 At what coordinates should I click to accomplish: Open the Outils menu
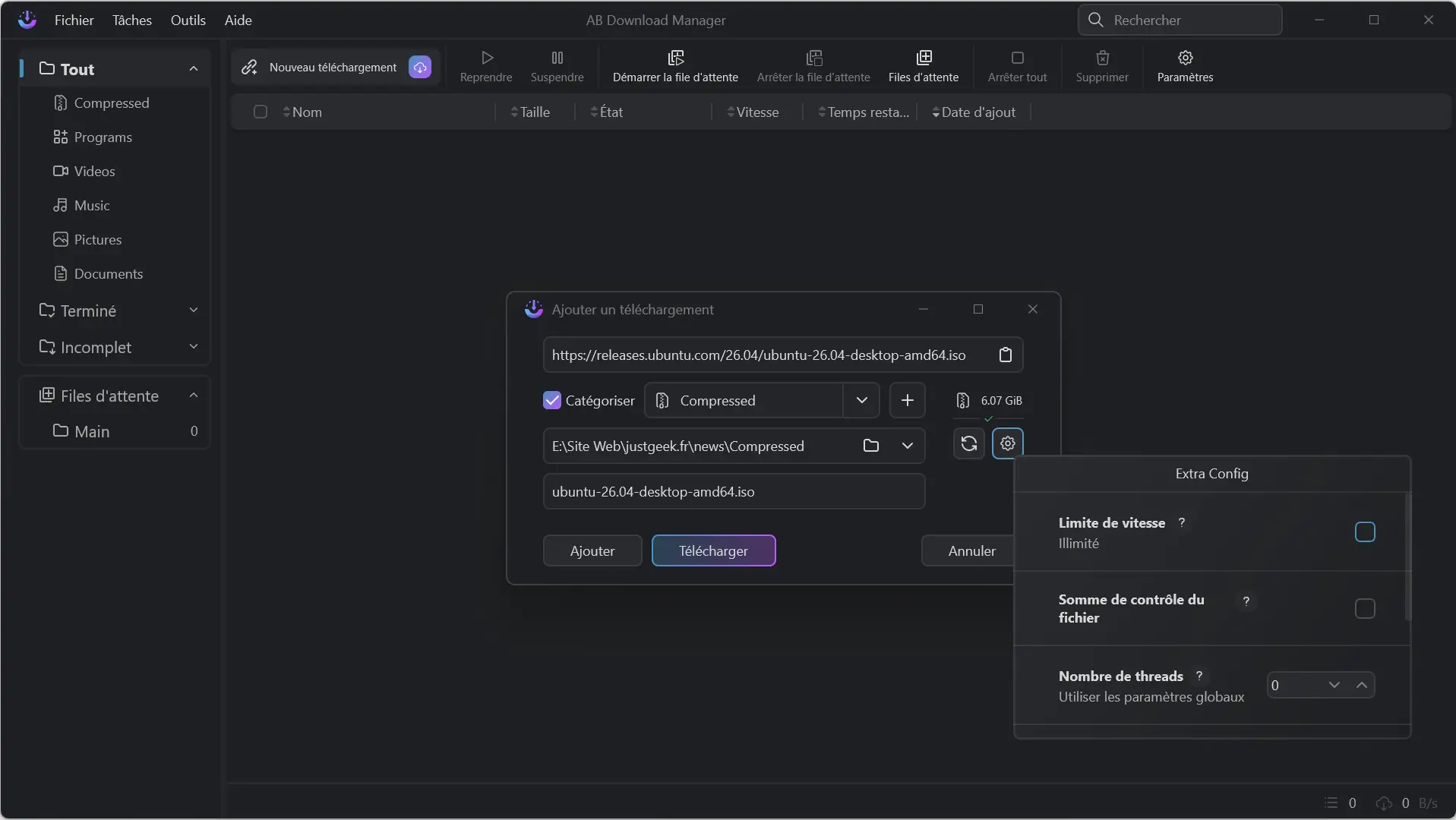[188, 20]
